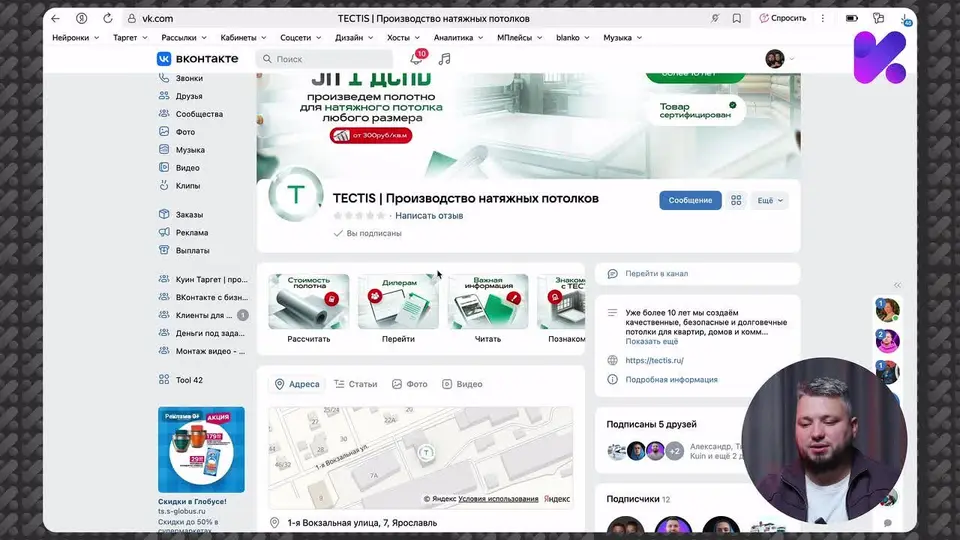Toggle the Вы подписаны subscription status
The width and height of the screenshot is (960, 540).
(367, 233)
